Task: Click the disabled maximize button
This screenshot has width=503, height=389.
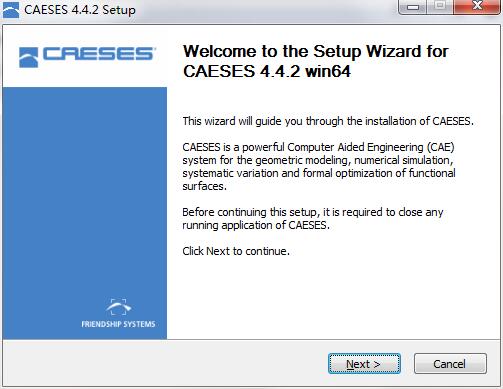Action: [x=440, y=7]
